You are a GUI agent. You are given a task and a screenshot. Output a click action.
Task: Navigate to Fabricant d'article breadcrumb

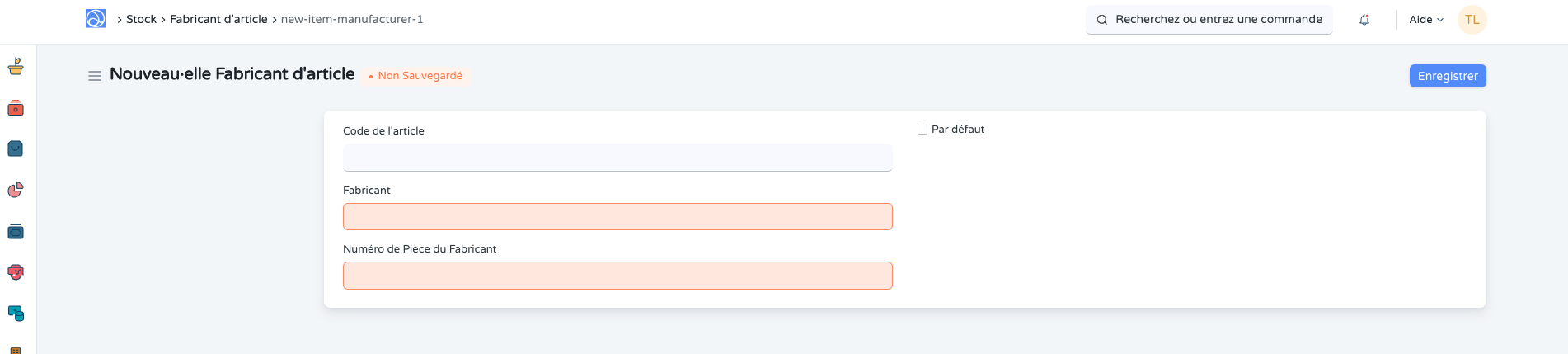click(218, 19)
